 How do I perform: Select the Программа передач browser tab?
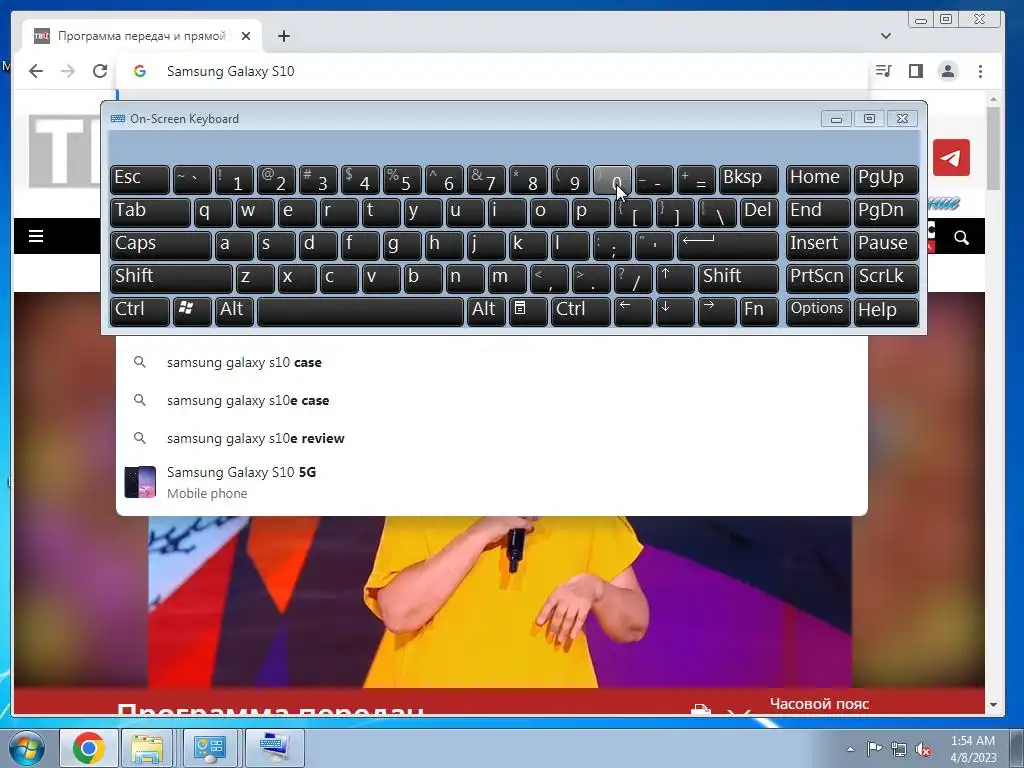[x=142, y=36]
